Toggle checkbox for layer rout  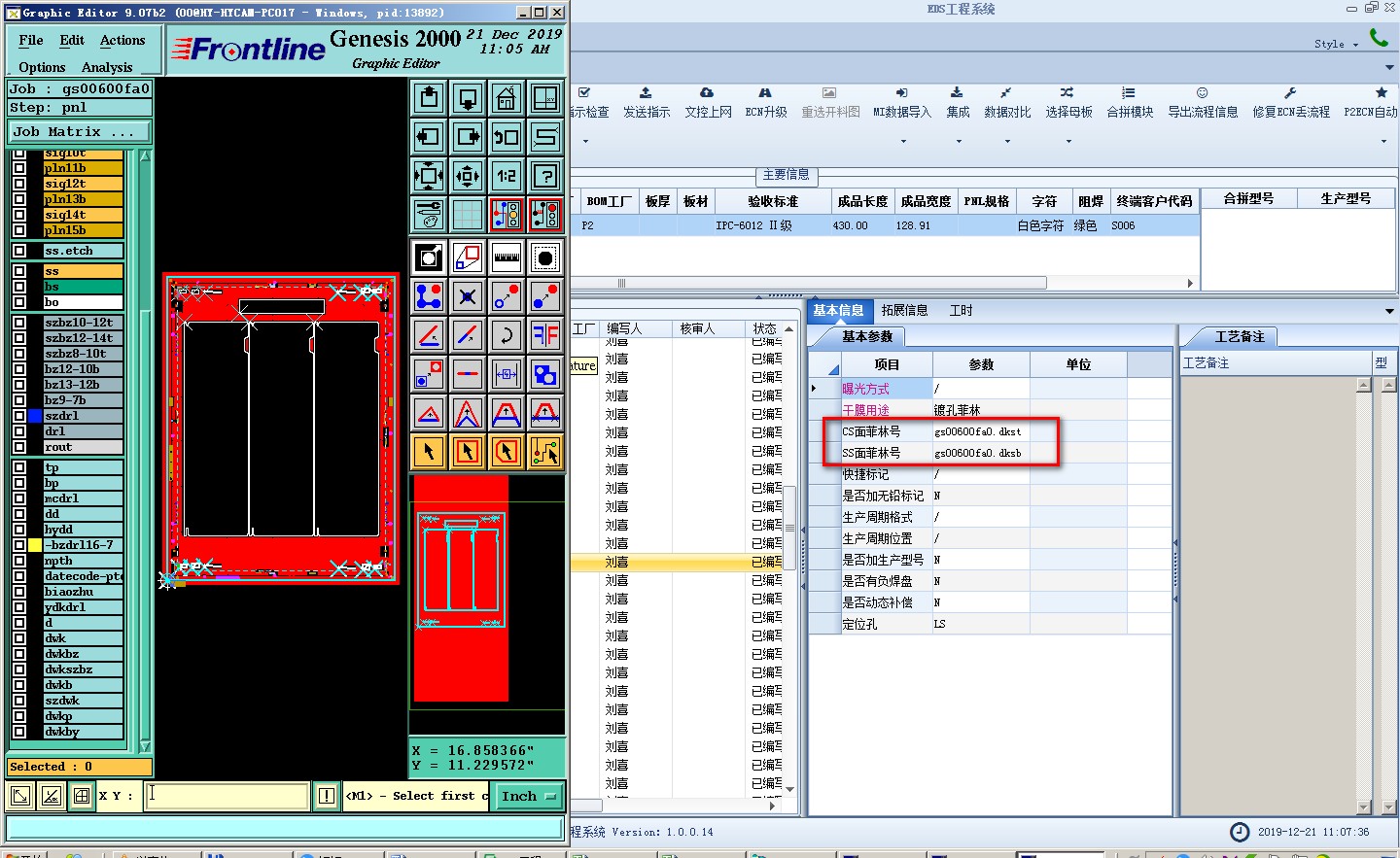(19, 447)
